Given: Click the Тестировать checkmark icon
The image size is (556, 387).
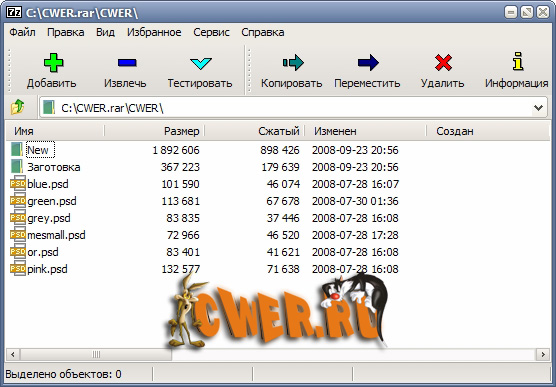Looking at the screenshot, I should click(x=201, y=63).
